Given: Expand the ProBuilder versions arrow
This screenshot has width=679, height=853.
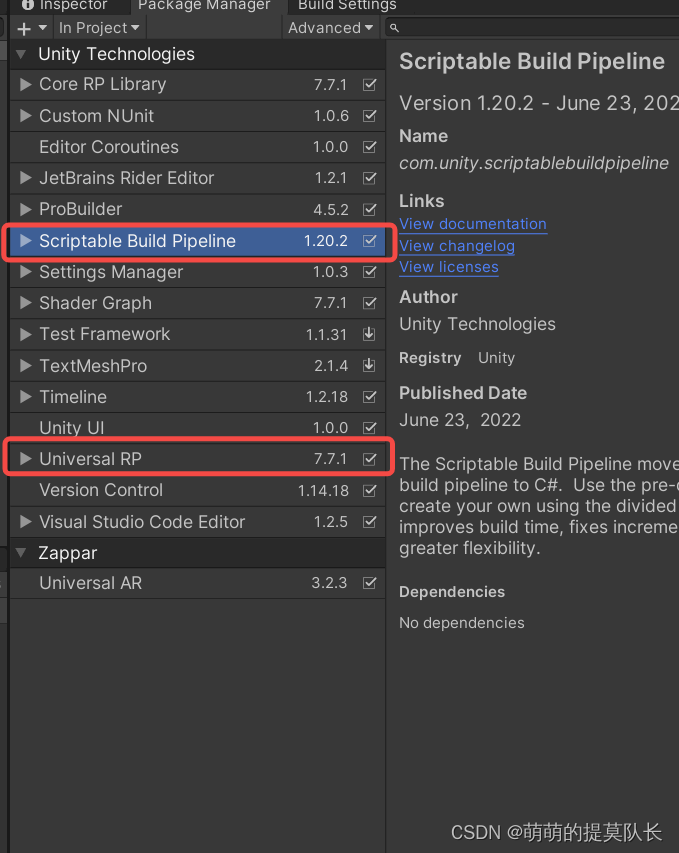Looking at the screenshot, I should pyautogui.click(x=25, y=209).
